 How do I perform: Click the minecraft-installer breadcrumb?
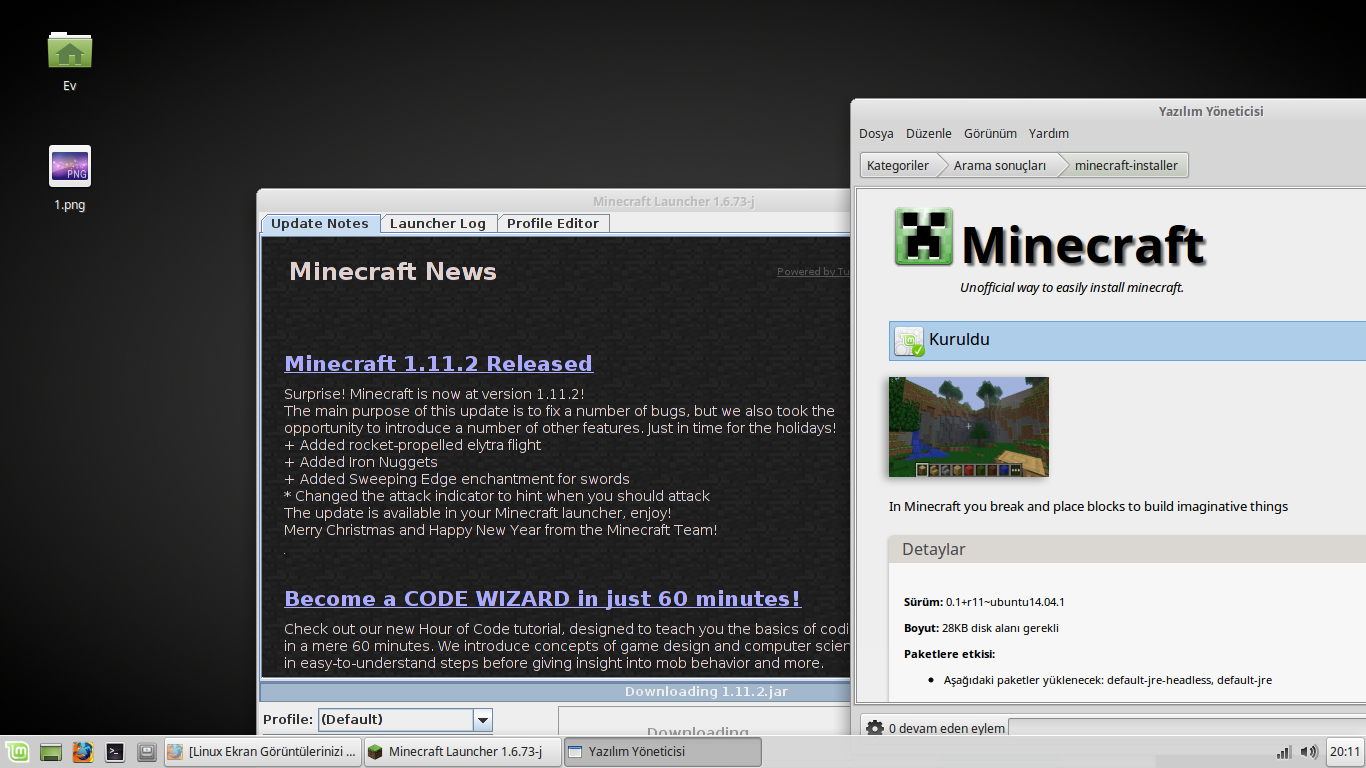tap(1126, 165)
